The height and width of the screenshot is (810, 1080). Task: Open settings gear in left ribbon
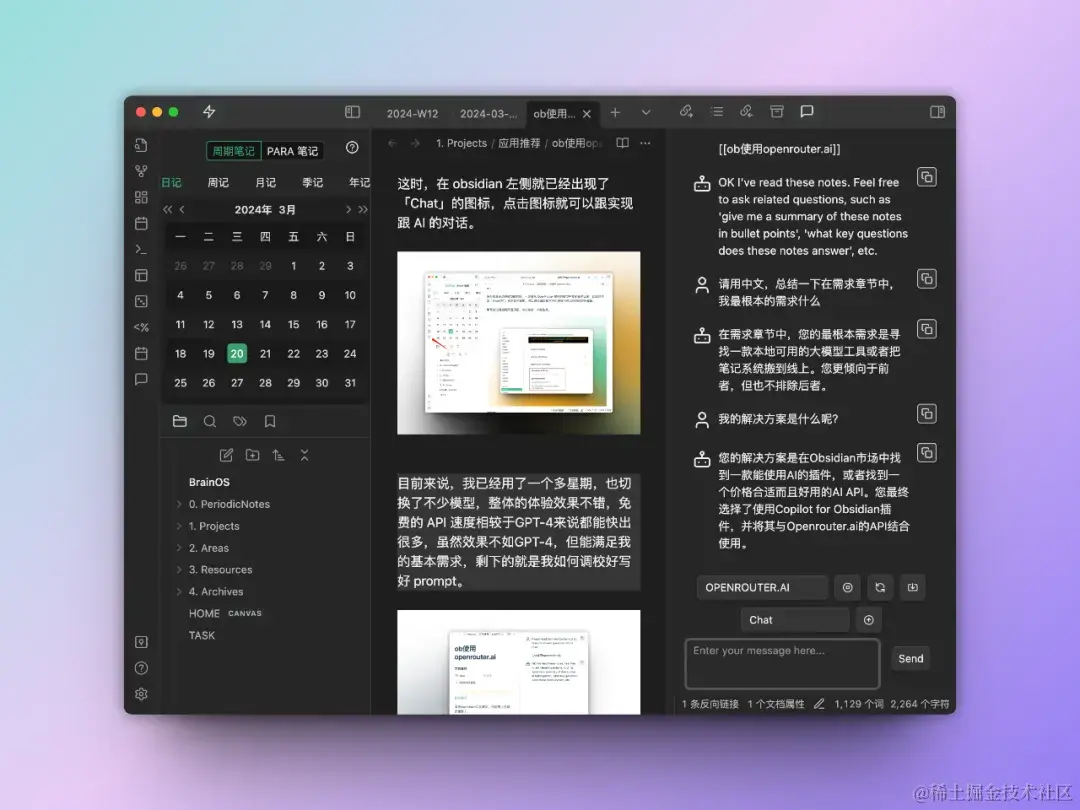click(141, 694)
